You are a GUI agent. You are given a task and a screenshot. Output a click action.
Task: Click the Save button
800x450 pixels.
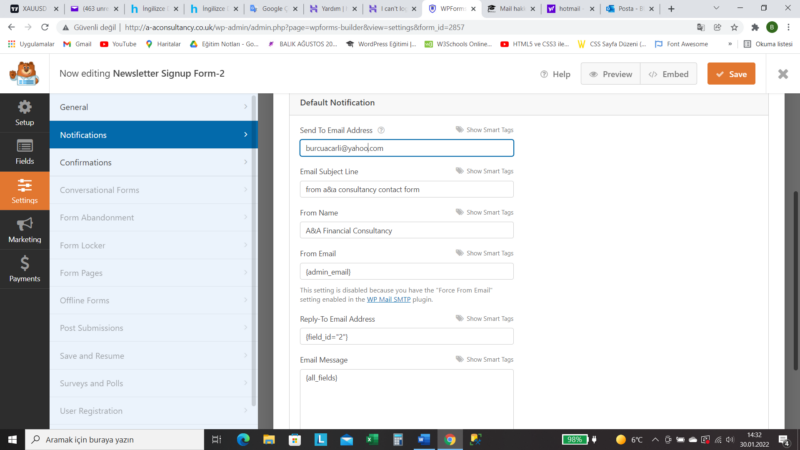coord(731,74)
